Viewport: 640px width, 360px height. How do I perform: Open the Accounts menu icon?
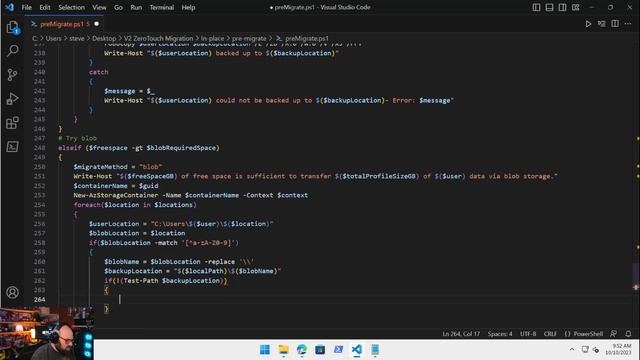point(13,292)
